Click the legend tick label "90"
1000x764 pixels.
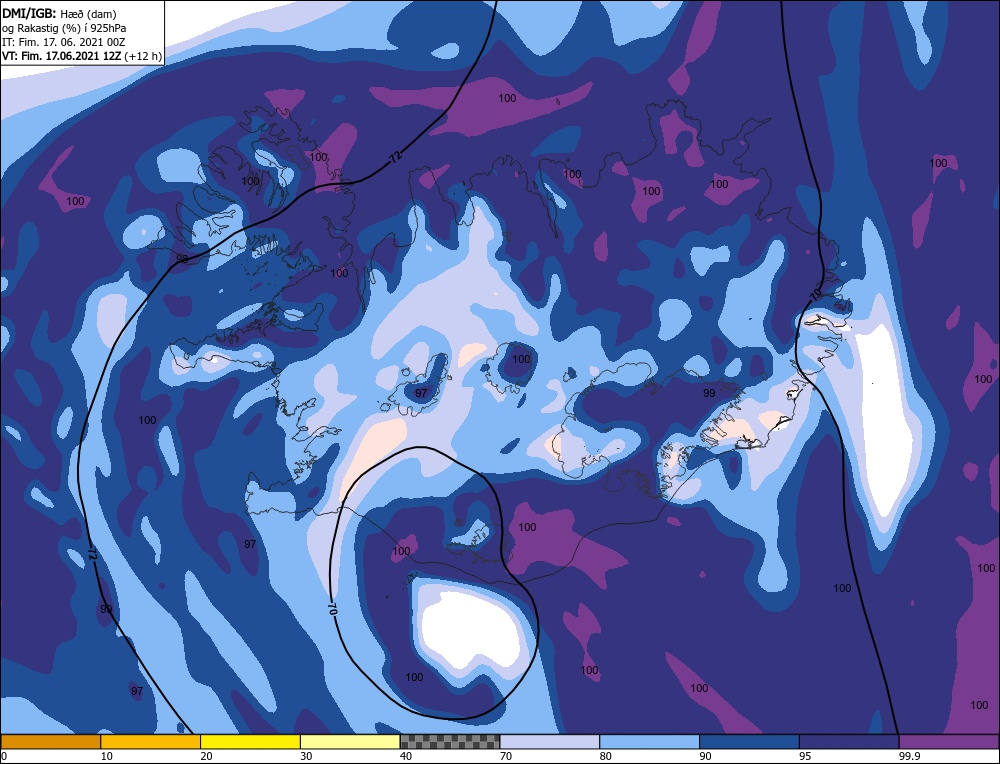705,756
